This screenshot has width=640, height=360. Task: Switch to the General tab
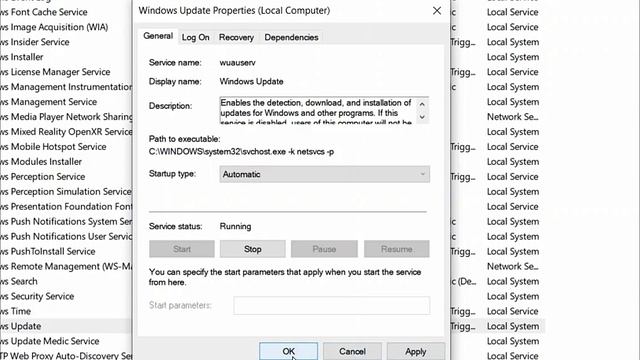[158, 36]
